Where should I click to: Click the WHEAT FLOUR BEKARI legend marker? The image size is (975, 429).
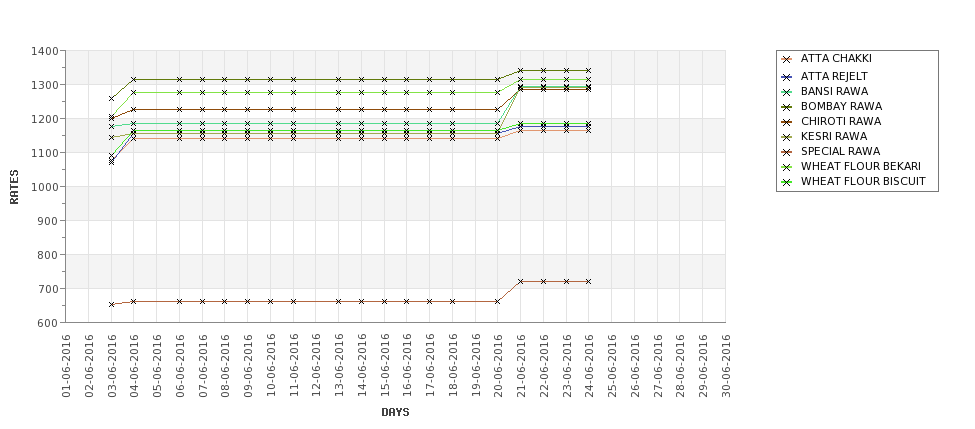click(x=787, y=167)
